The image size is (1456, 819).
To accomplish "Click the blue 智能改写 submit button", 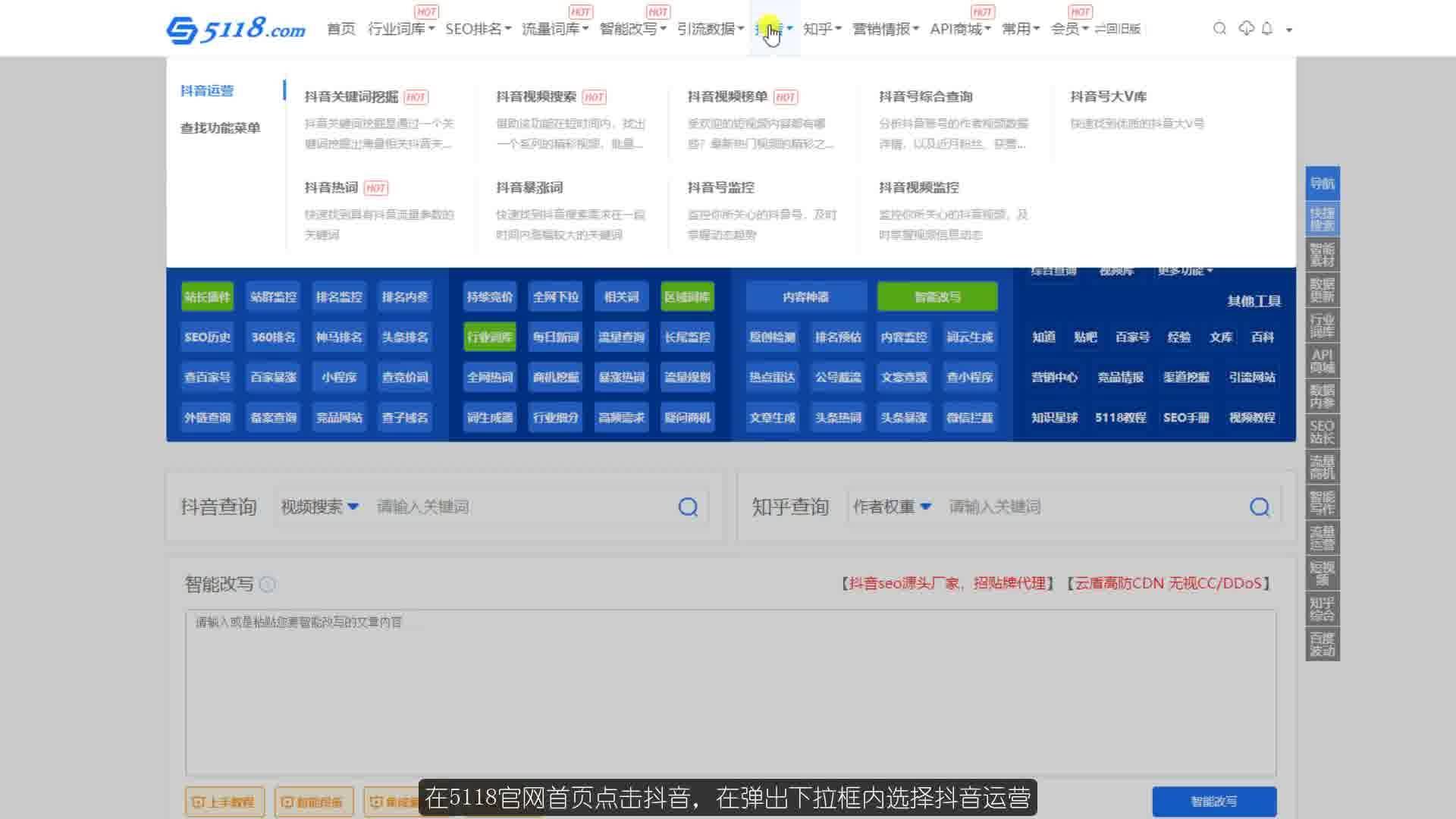I will (x=1214, y=802).
